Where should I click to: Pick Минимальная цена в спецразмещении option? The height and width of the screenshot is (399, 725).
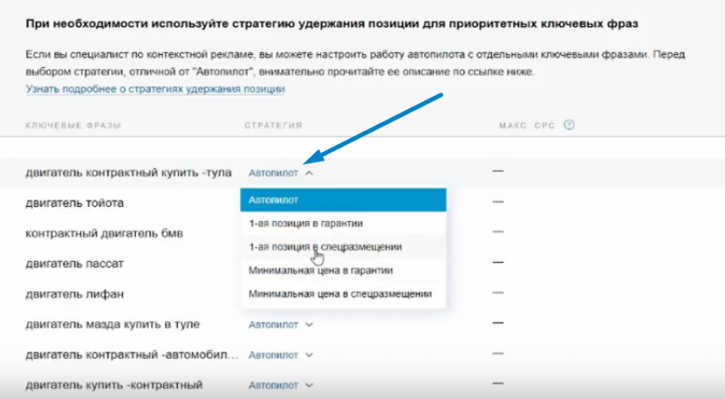point(343,294)
